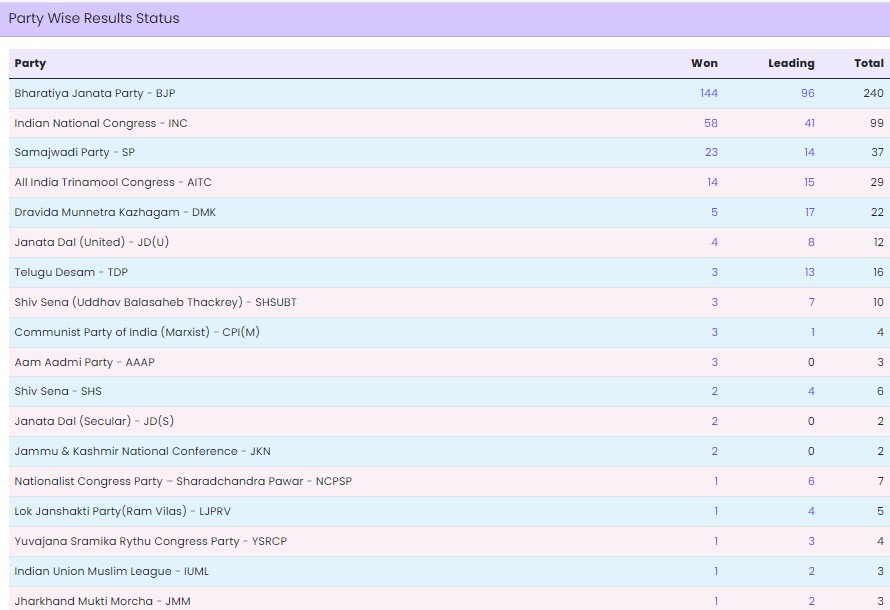
Task: Click the Leading column header
Action: (x=791, y=64)
